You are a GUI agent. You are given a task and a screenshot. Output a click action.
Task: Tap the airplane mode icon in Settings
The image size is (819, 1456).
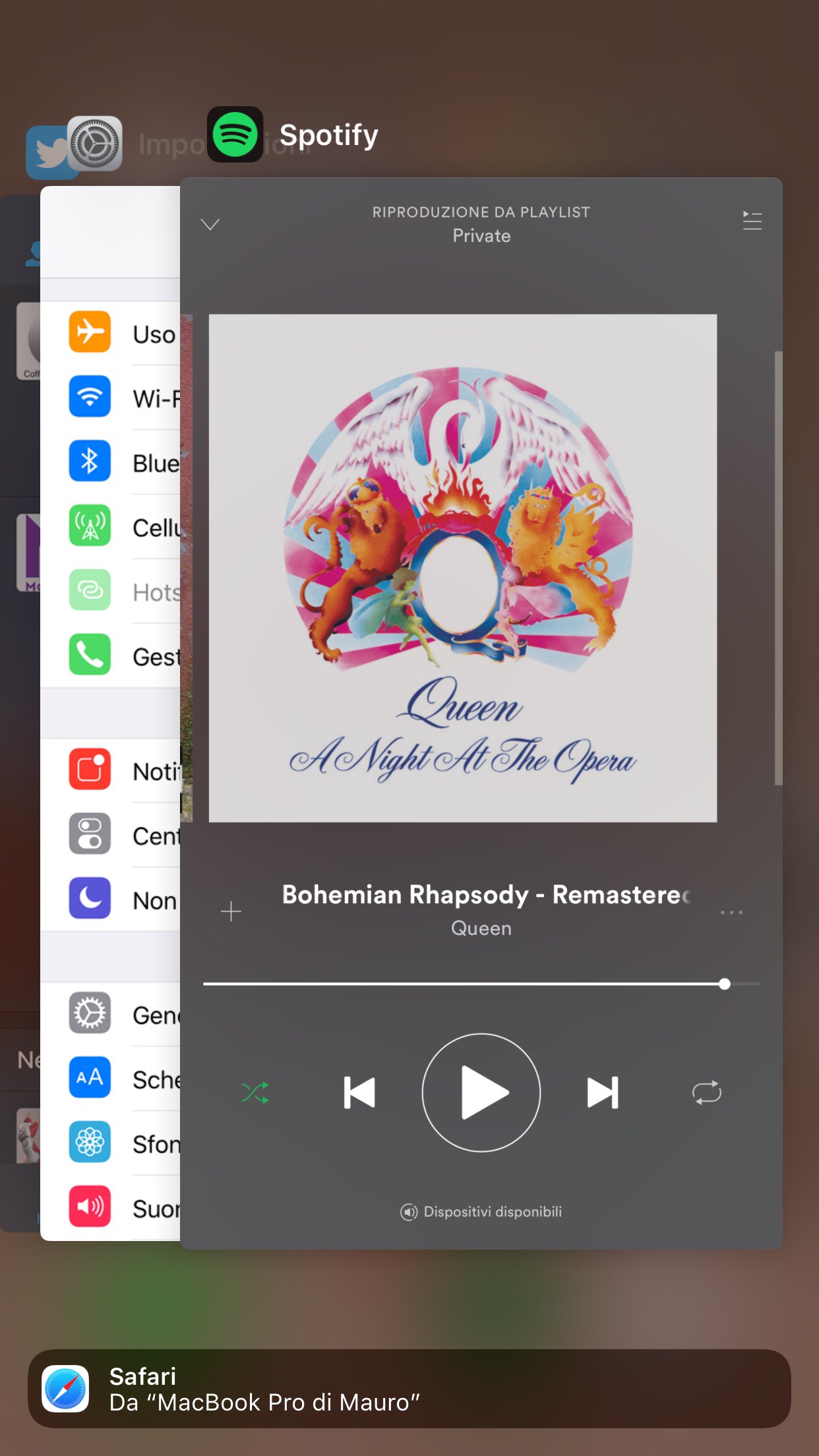[90, 332]
